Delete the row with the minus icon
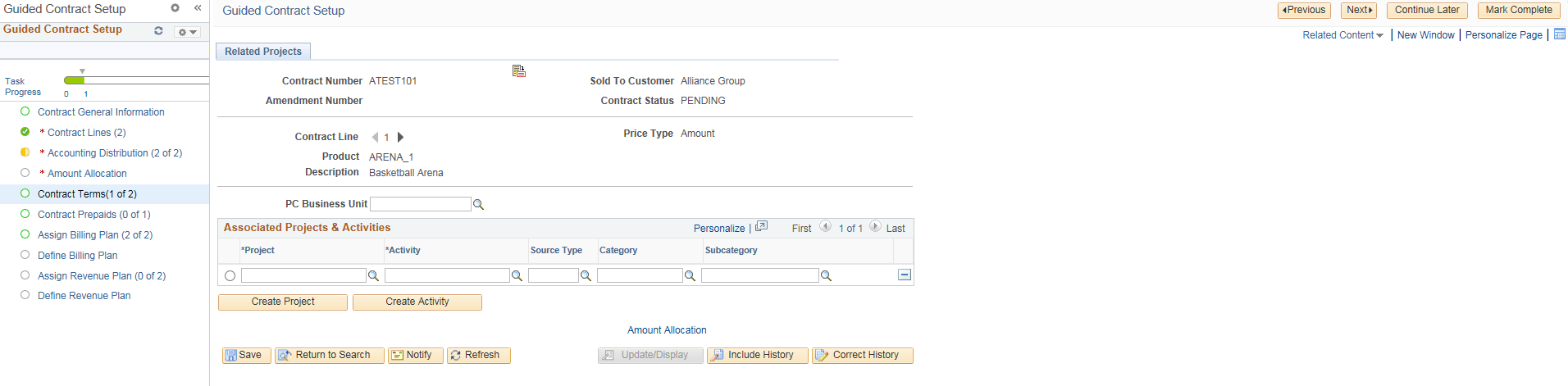The image size is (1568, 386). (904, 275)
